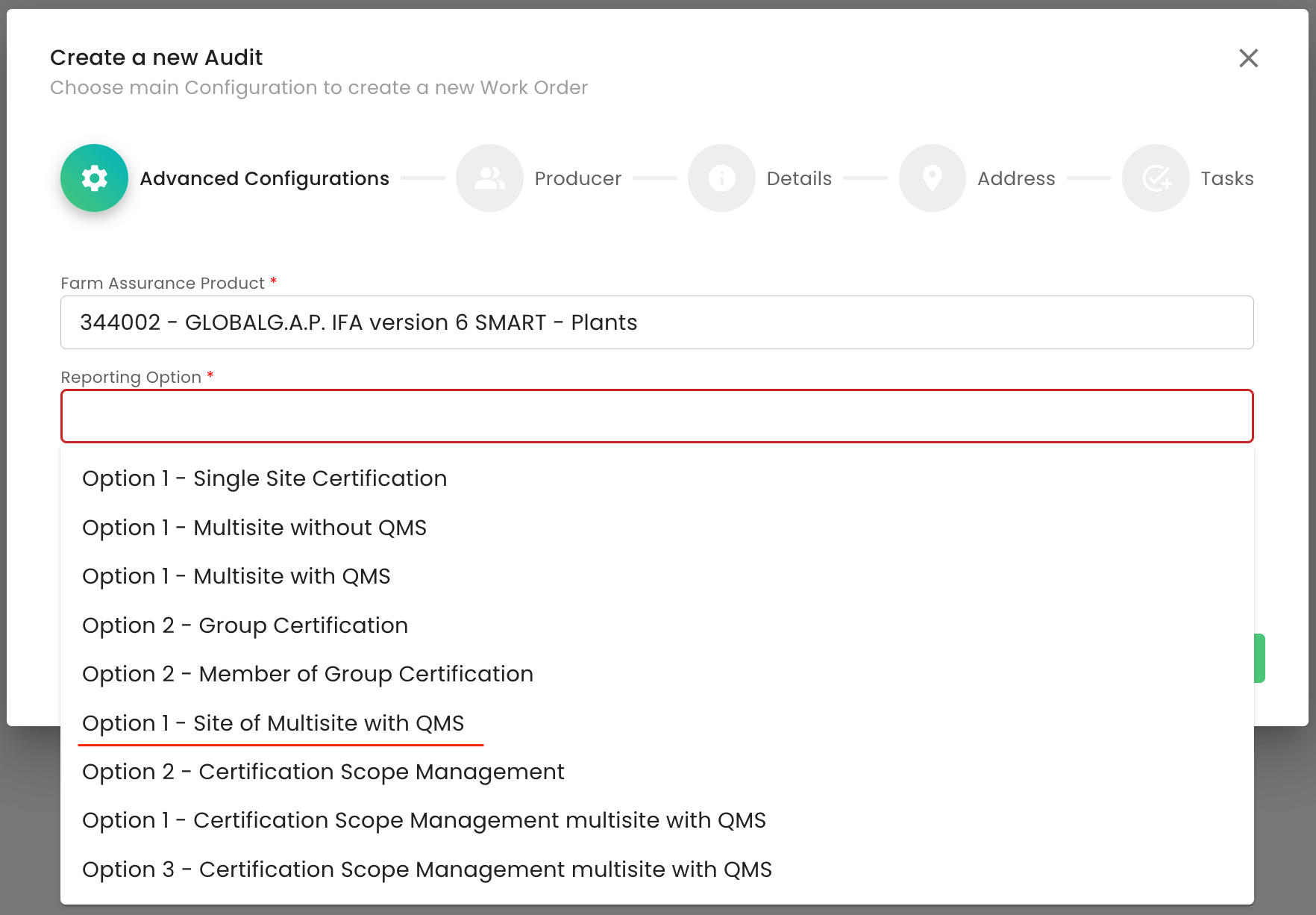This screenshot has width=1316, height=915.
Task: Jump to the Address step label
Action: coord(1016,179)
